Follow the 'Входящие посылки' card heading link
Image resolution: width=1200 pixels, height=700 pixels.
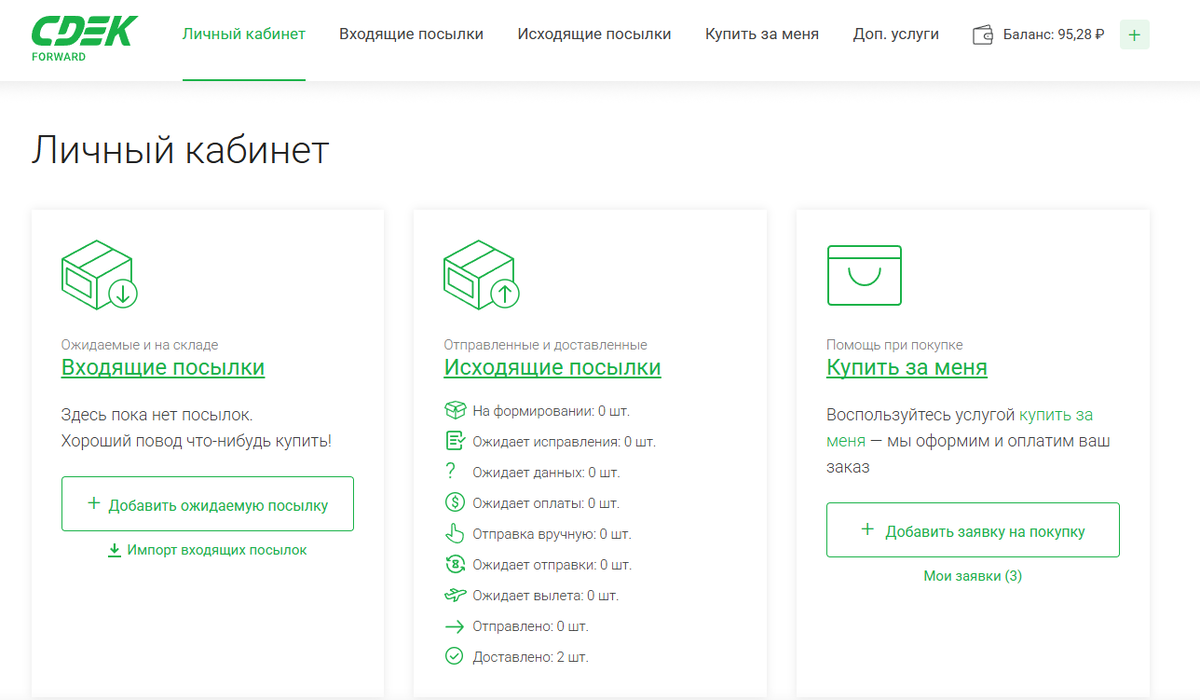163,367
